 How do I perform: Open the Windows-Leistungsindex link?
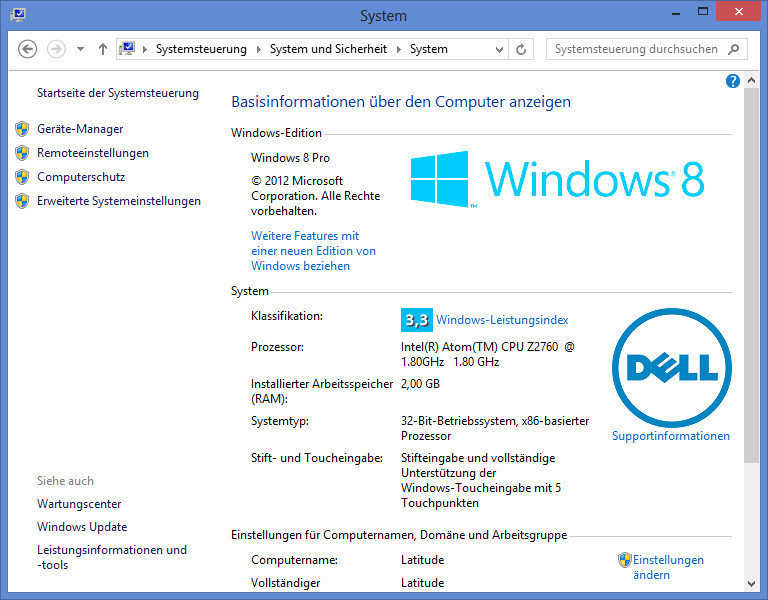(x=502, y=320)
